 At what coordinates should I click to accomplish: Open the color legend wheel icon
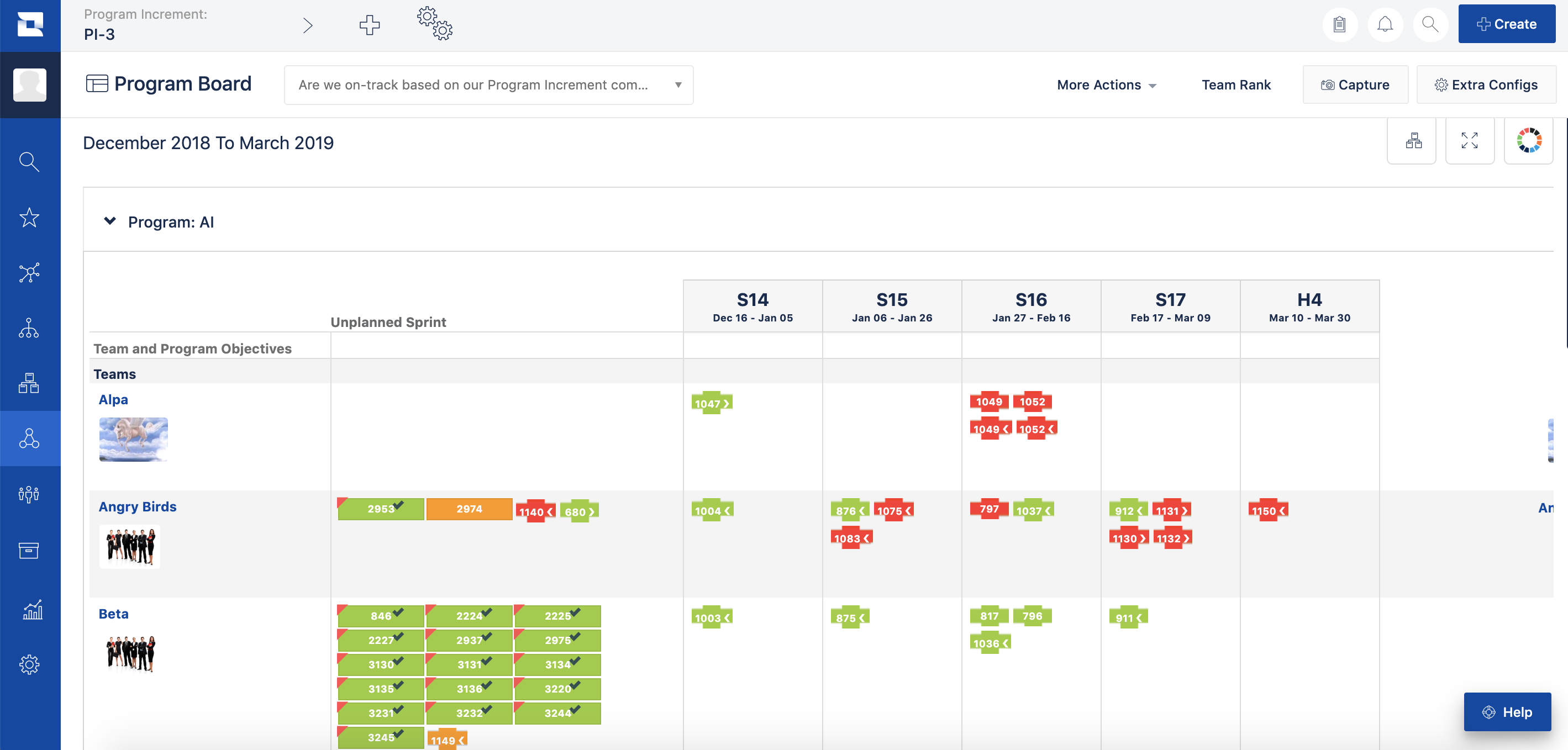pyautogui.click(x=1529, y=141)
